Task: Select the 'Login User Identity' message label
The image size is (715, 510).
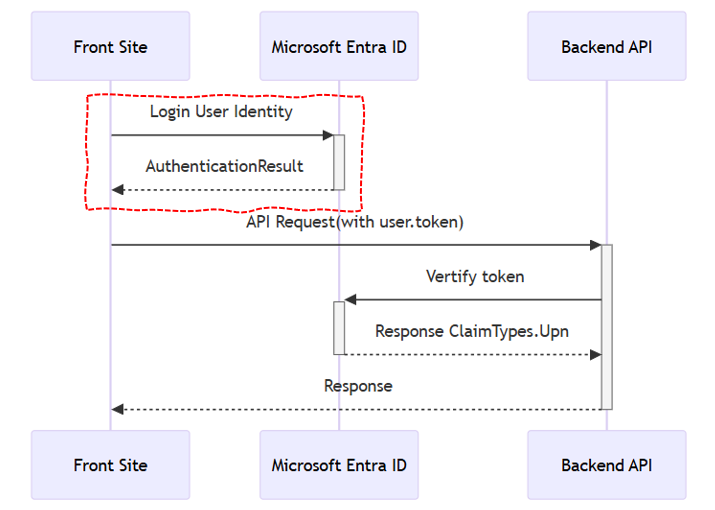Action: 221,112
